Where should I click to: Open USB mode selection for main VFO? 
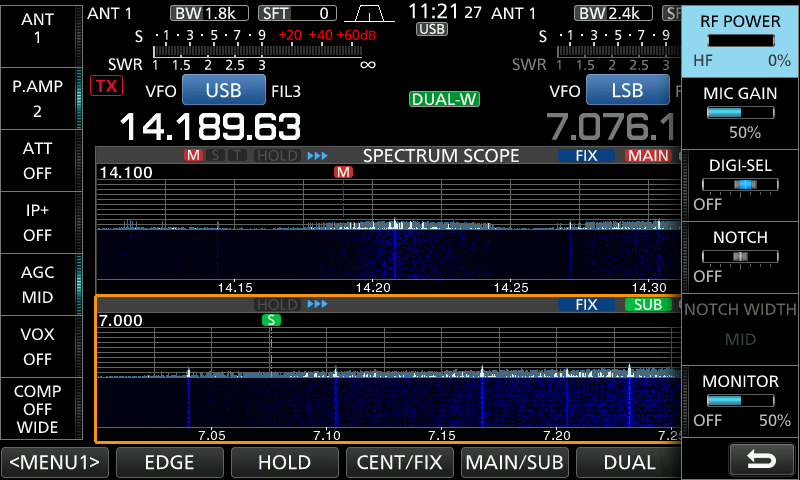pos(223,90)
